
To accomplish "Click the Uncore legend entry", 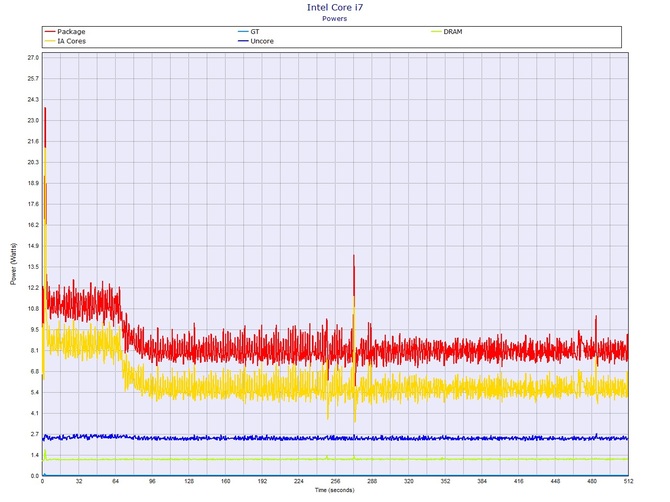I will 256,41.
